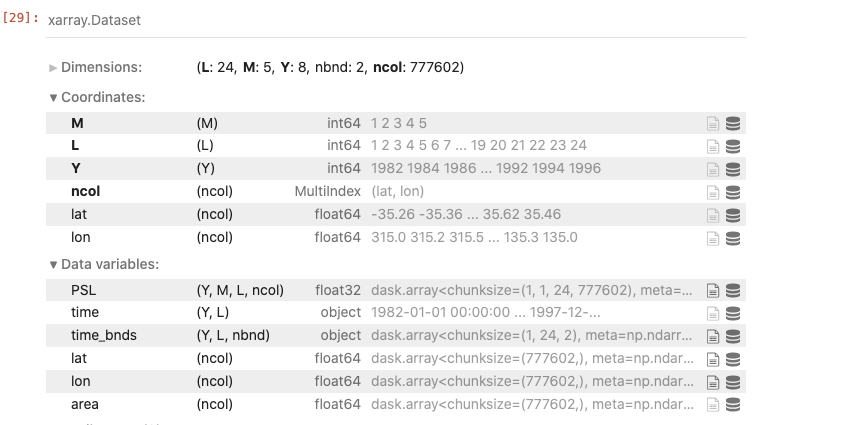Open attributes icon for lat data variable
This screenshot has width=845, height=425.
[x=712, y=359]
